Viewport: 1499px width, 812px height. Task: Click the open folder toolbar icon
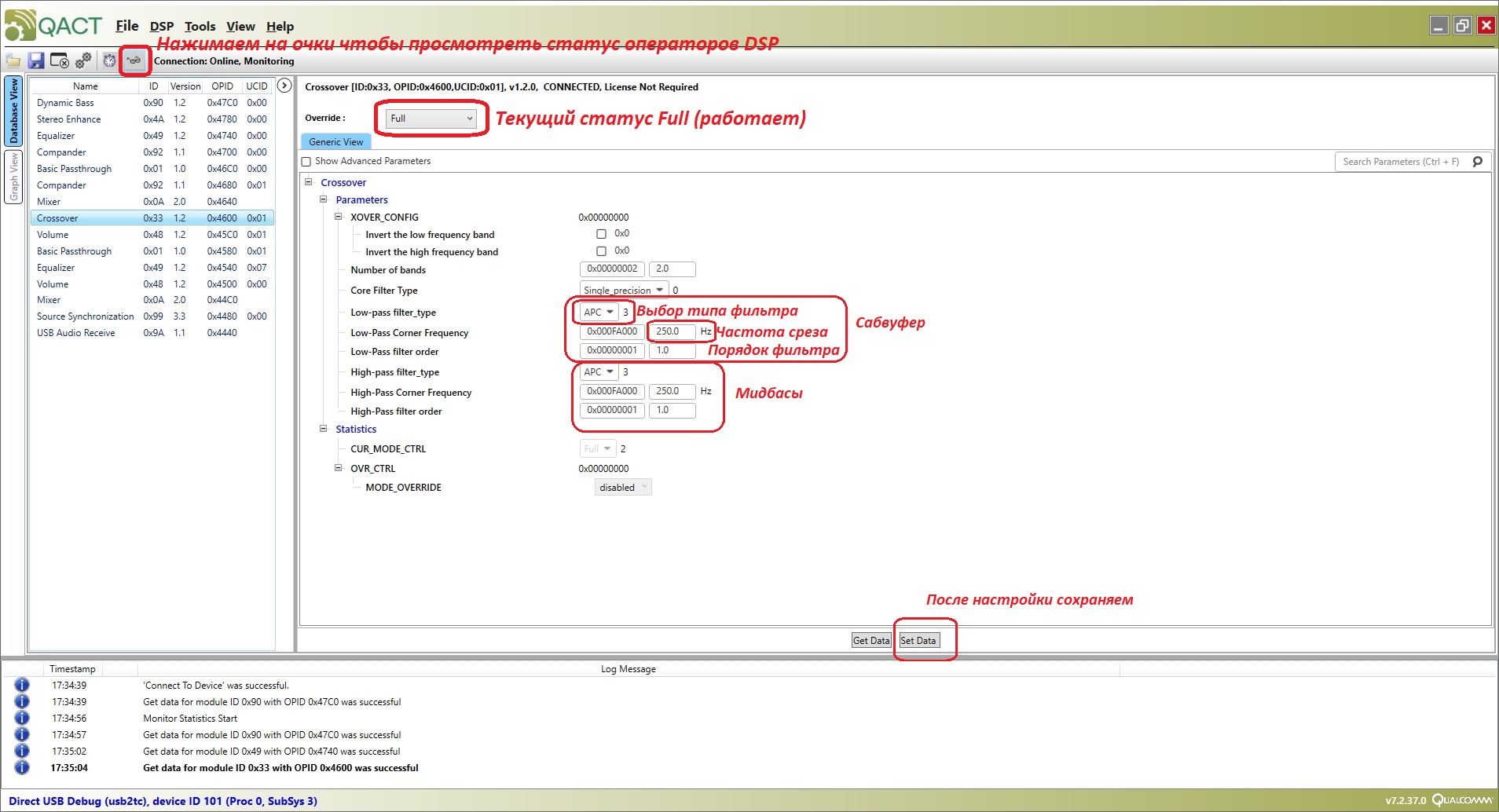coord(13,60)
